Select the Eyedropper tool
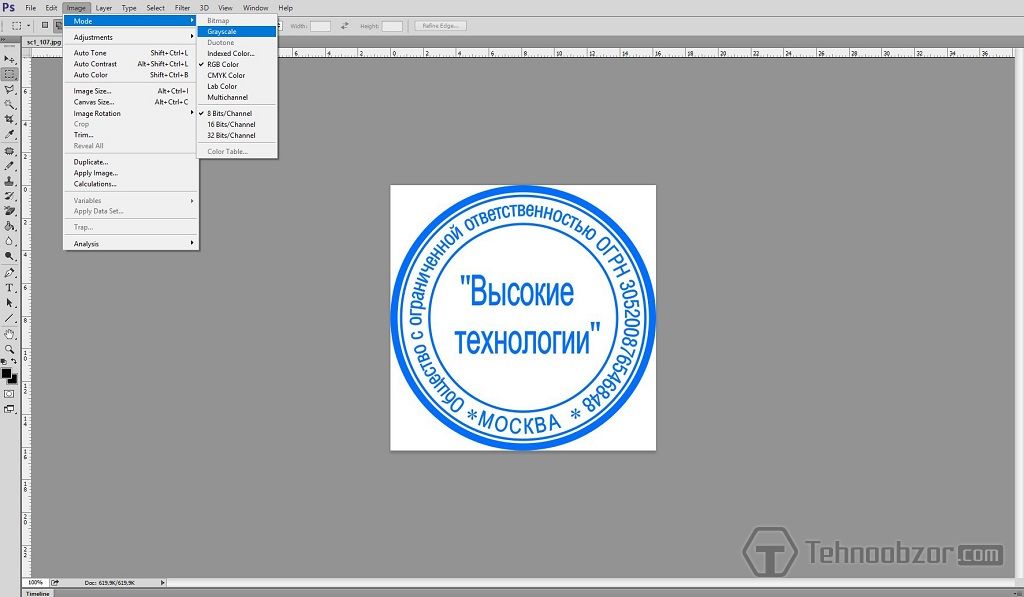Screen dimensions: 1024x597 [9, 135]
